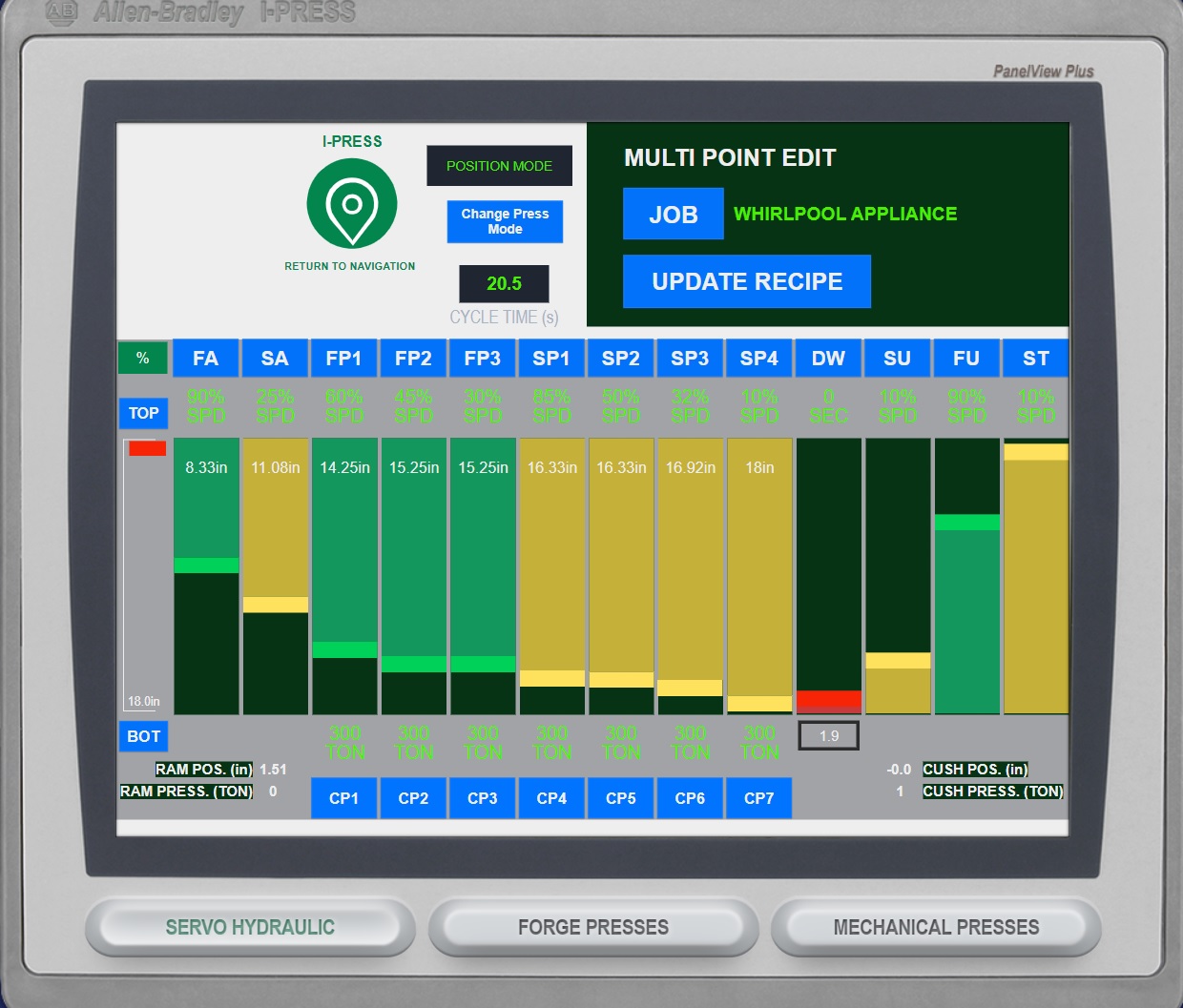1183x1008 pixels.
Task: Click the SP4 18in position value
Action: pyautogui.click(x=759, y=467)
